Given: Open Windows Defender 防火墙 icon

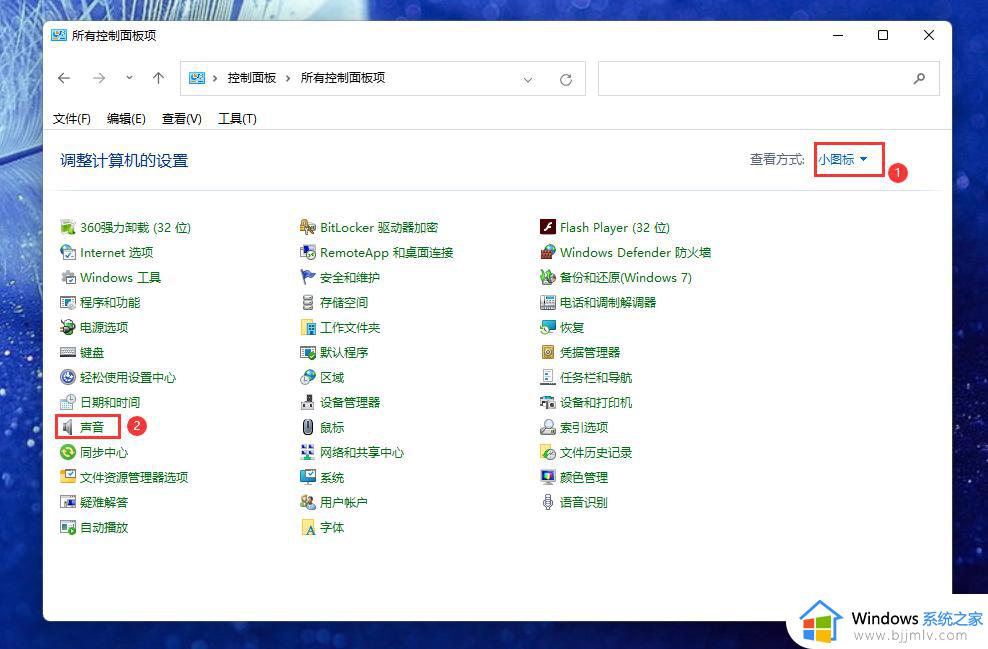Looking at the screenshot, I should (548, 253).
